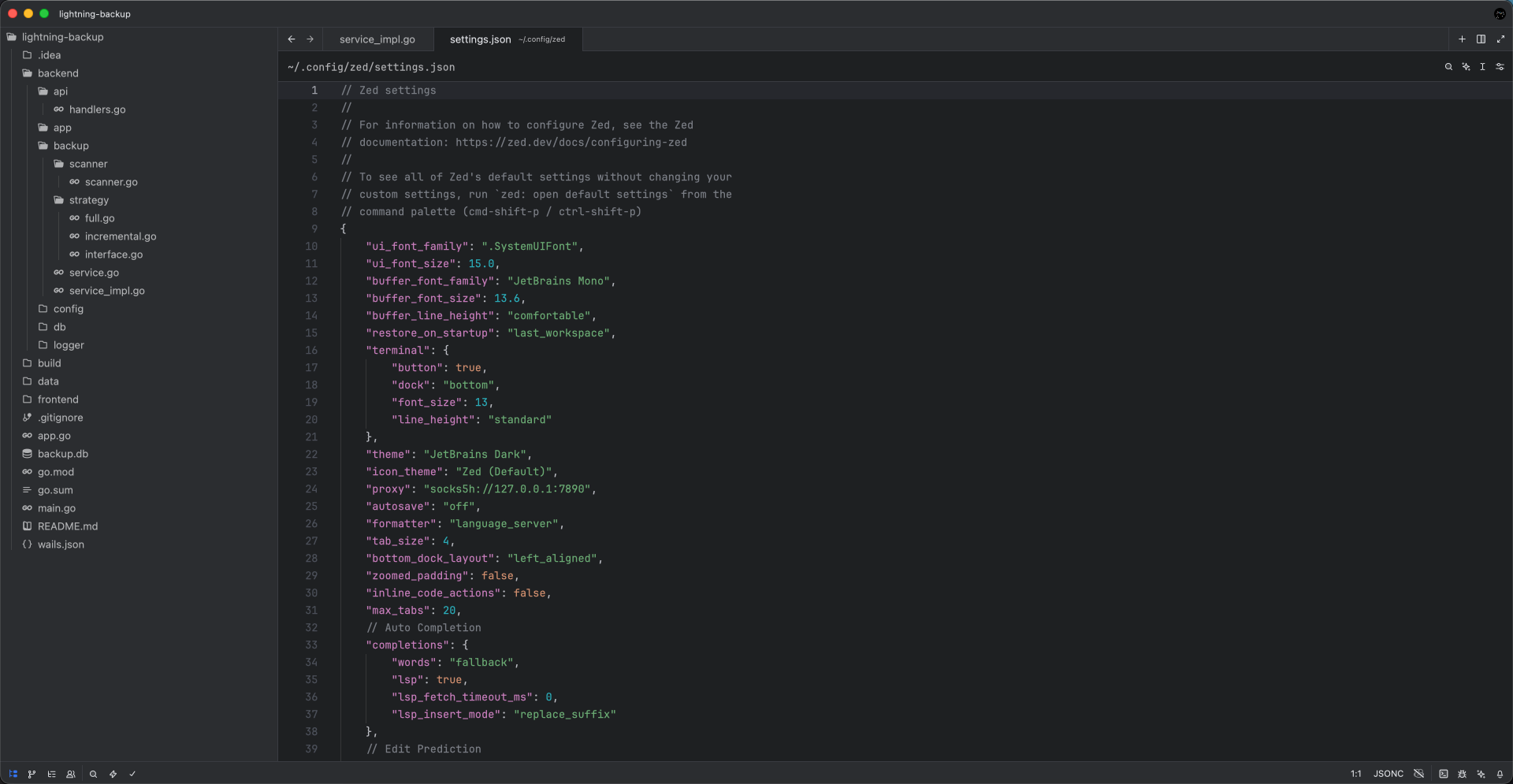The height and width of the screenshot is (784, 1513).
Task: Toggle the project panel in status bar
Action: point(13,774)
